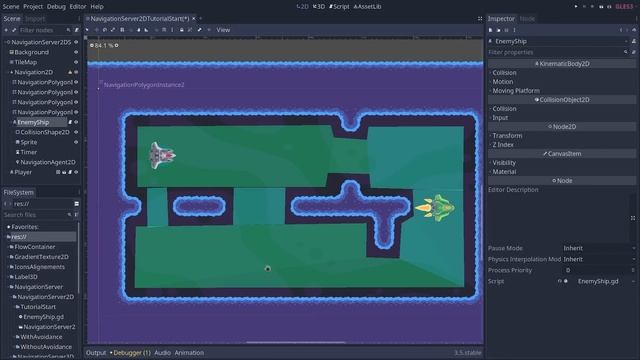The width and height of the screenshot is (640, 360).
Task: Click the open documentation icon beside EnemyShip
Action: pos(634,41)
